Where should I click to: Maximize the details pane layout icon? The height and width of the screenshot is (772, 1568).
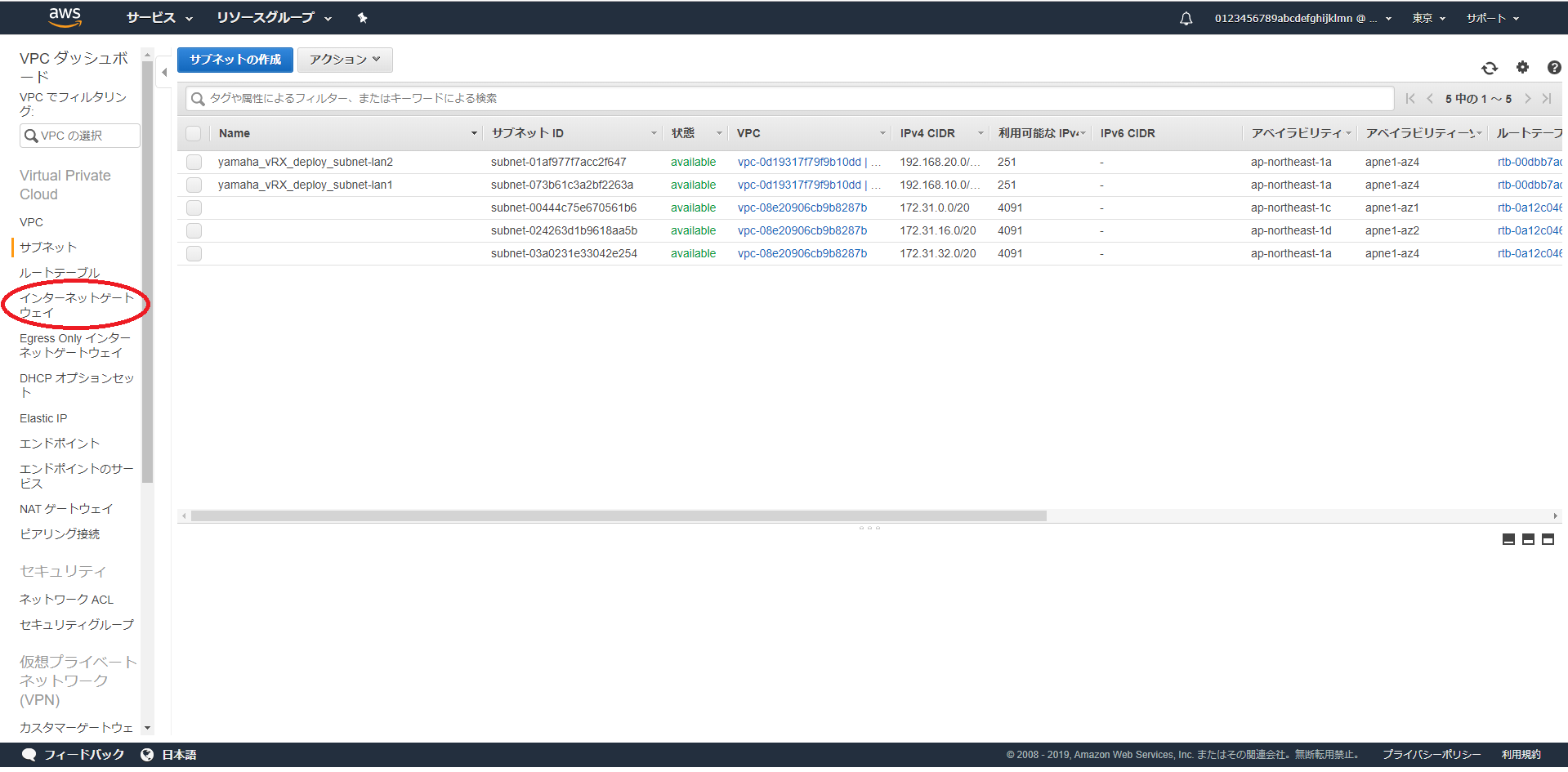[1548, 539]
